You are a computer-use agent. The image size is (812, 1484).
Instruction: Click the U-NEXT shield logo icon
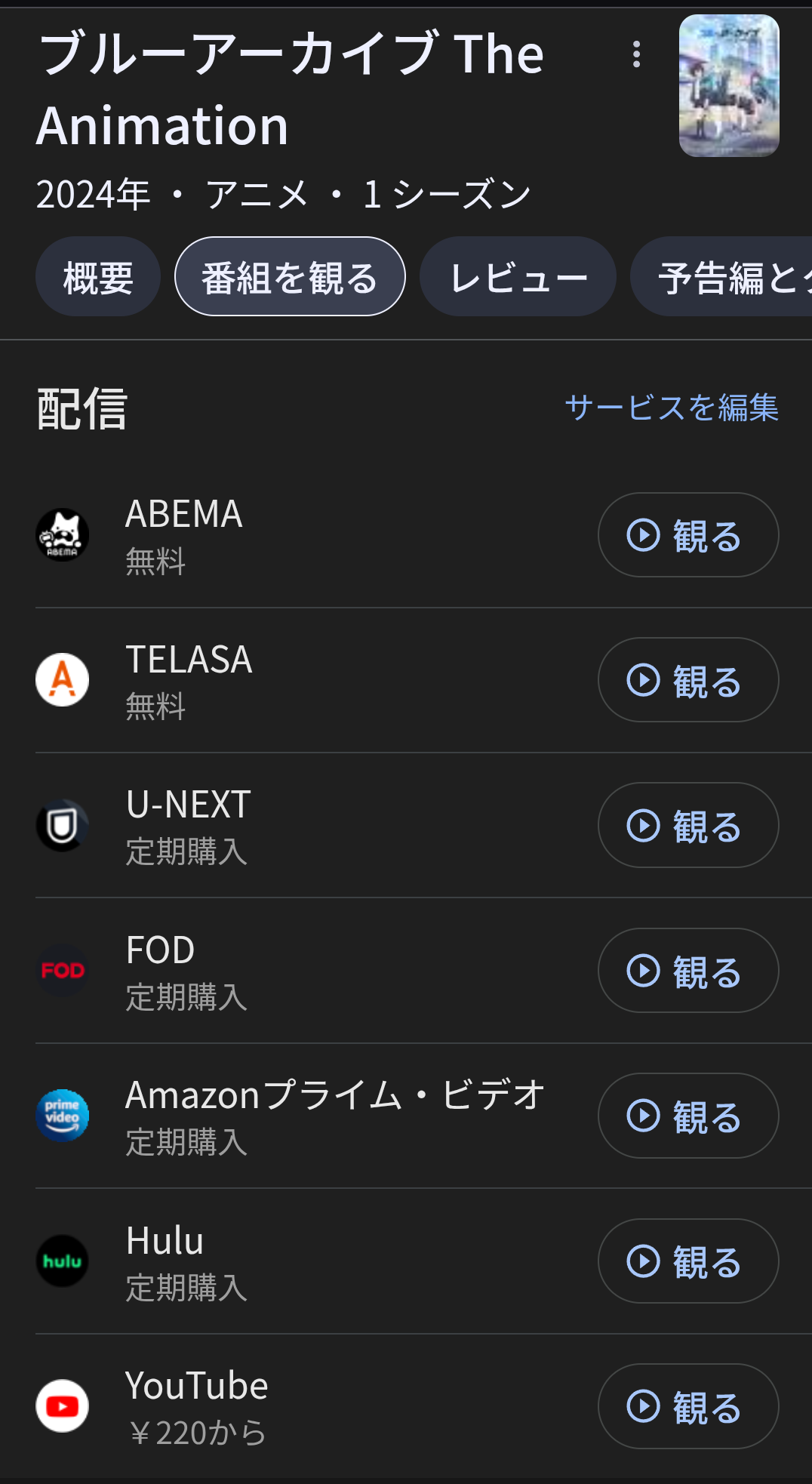click(x=63, y=825)
